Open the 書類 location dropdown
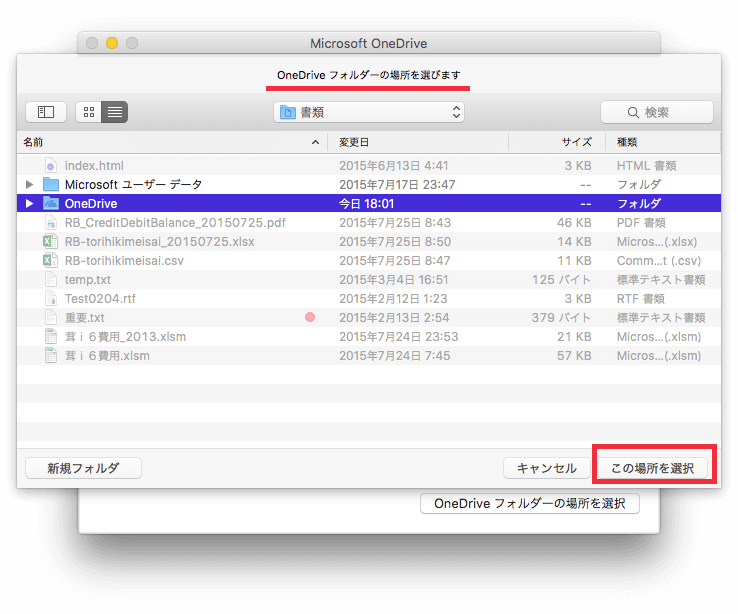738x614 pixels. (x=369, y=112)
